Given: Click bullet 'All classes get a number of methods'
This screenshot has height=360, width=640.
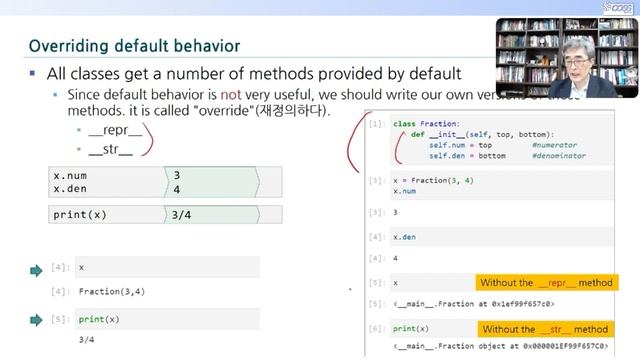Looking at the screenshot, I should [x=254, y=74].
